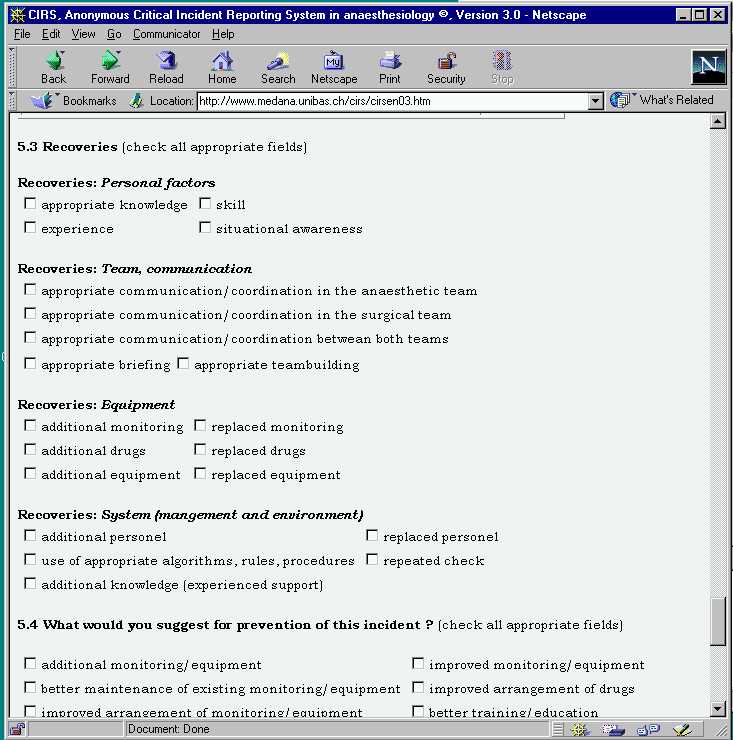Tick communication/coordination between both teams
This screenshot has height=740, width=733.
point(30,337)
